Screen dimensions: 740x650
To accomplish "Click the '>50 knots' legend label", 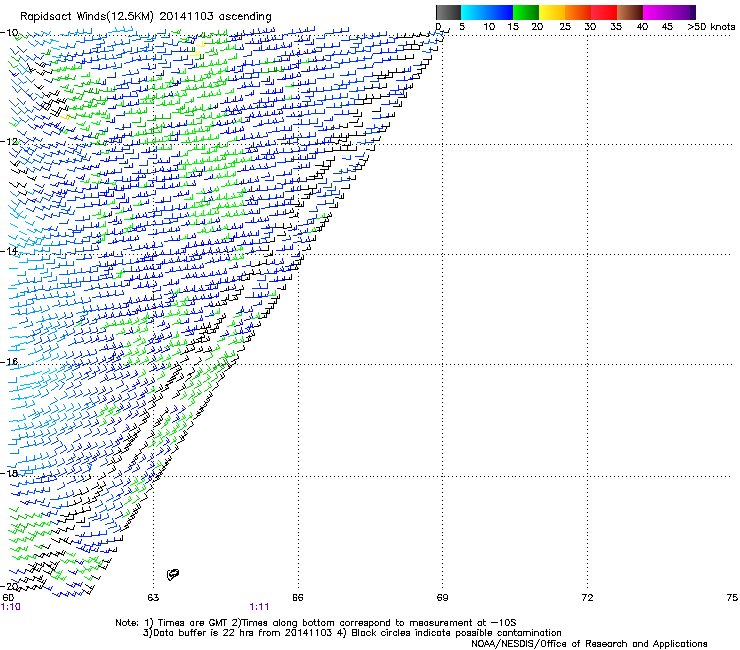I will (x=711, y=27).
